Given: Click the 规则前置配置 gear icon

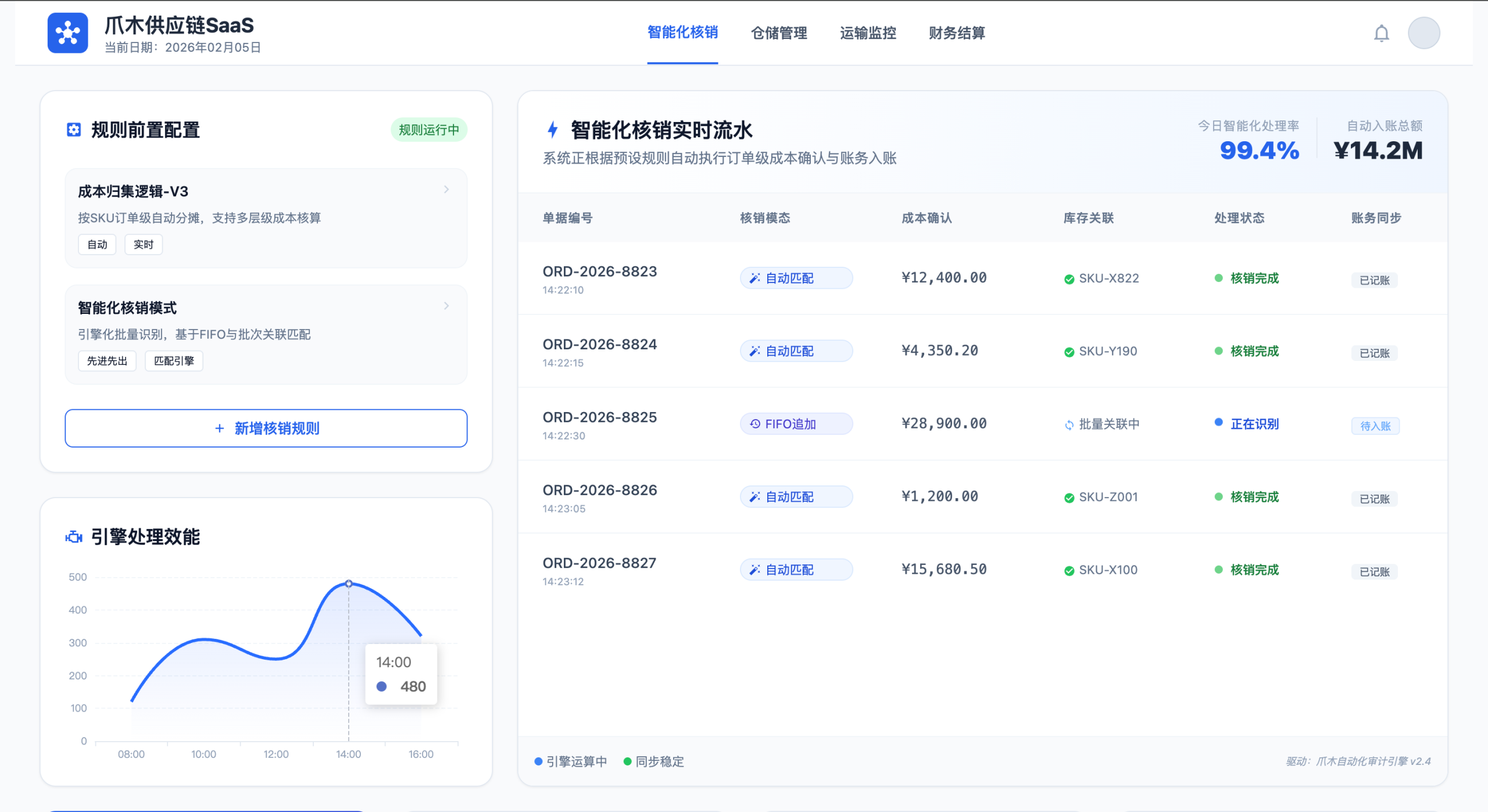Looking at the screenshot, I should click(74, 130).
